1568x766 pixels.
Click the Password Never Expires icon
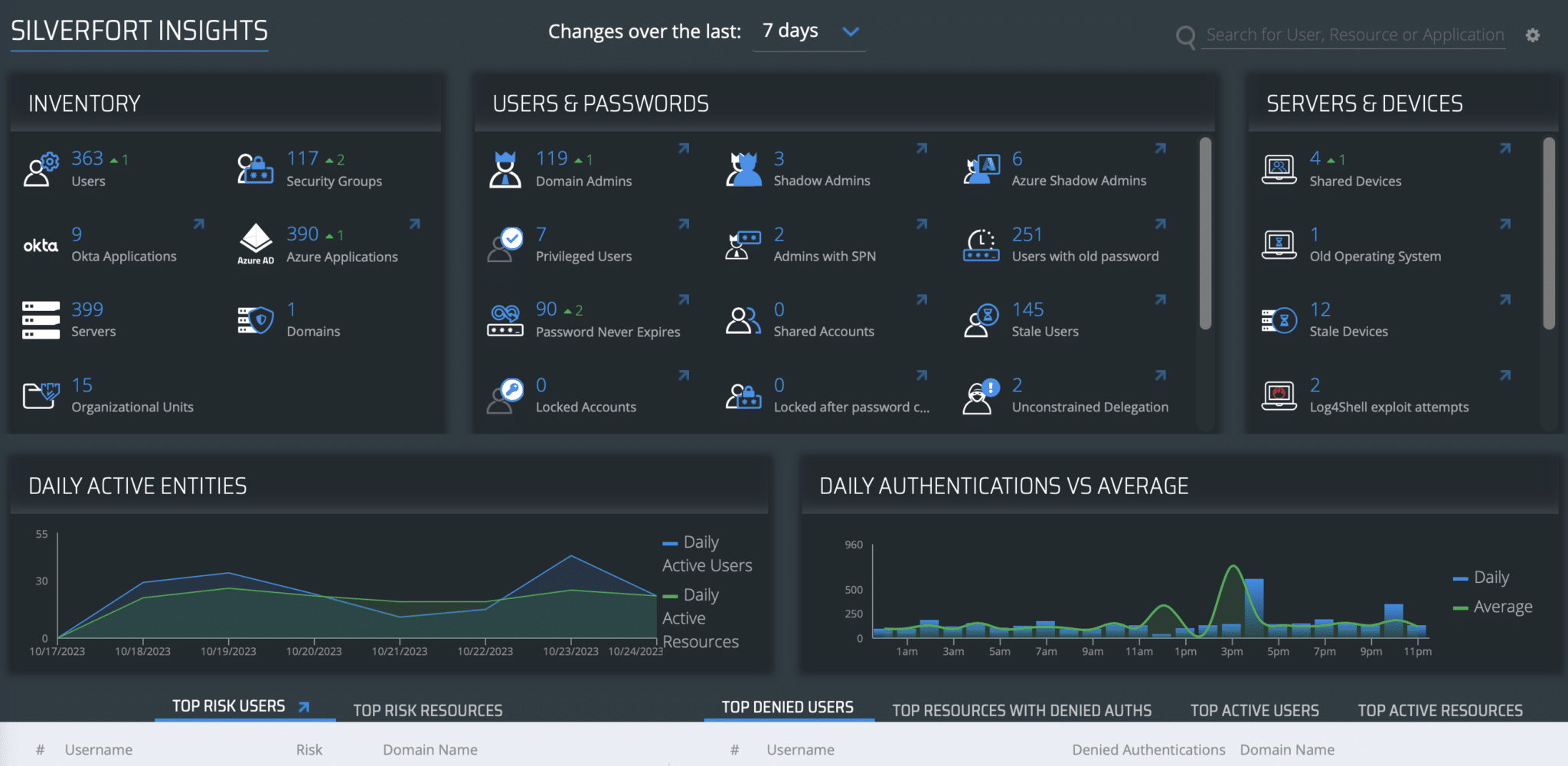505,320
